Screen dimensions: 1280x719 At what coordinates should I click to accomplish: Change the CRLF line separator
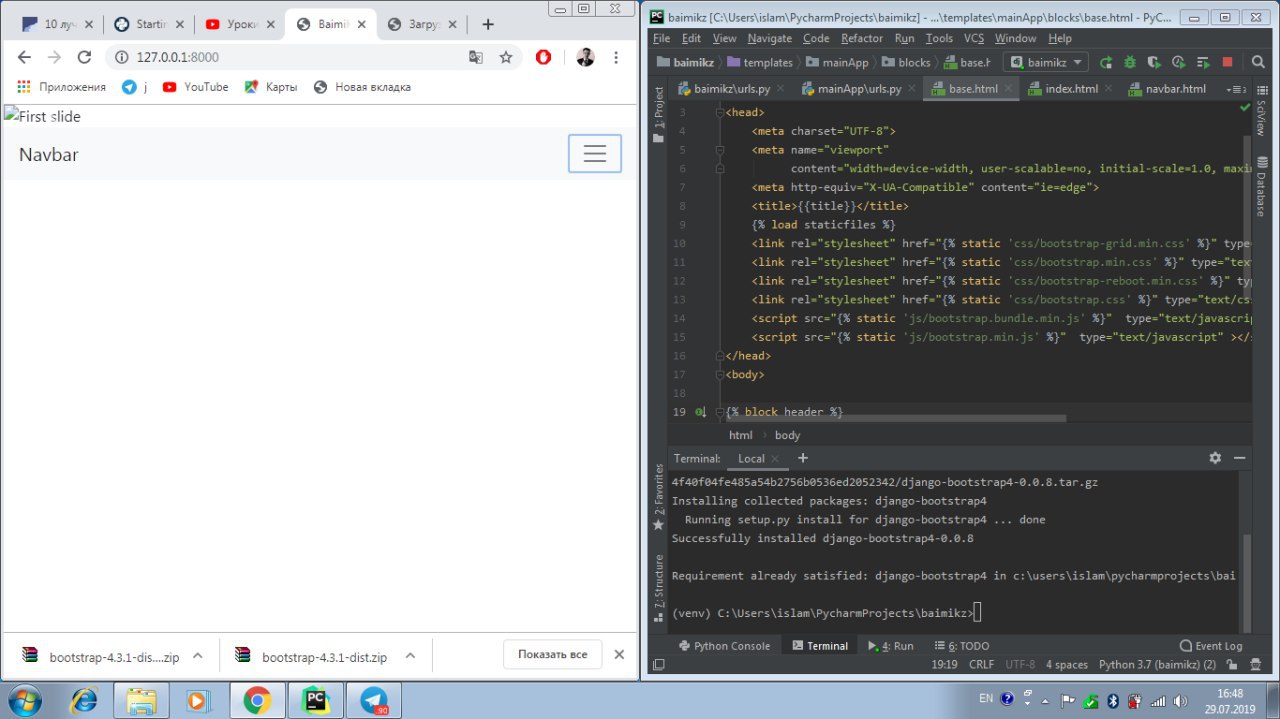click(x=981, y=664)
